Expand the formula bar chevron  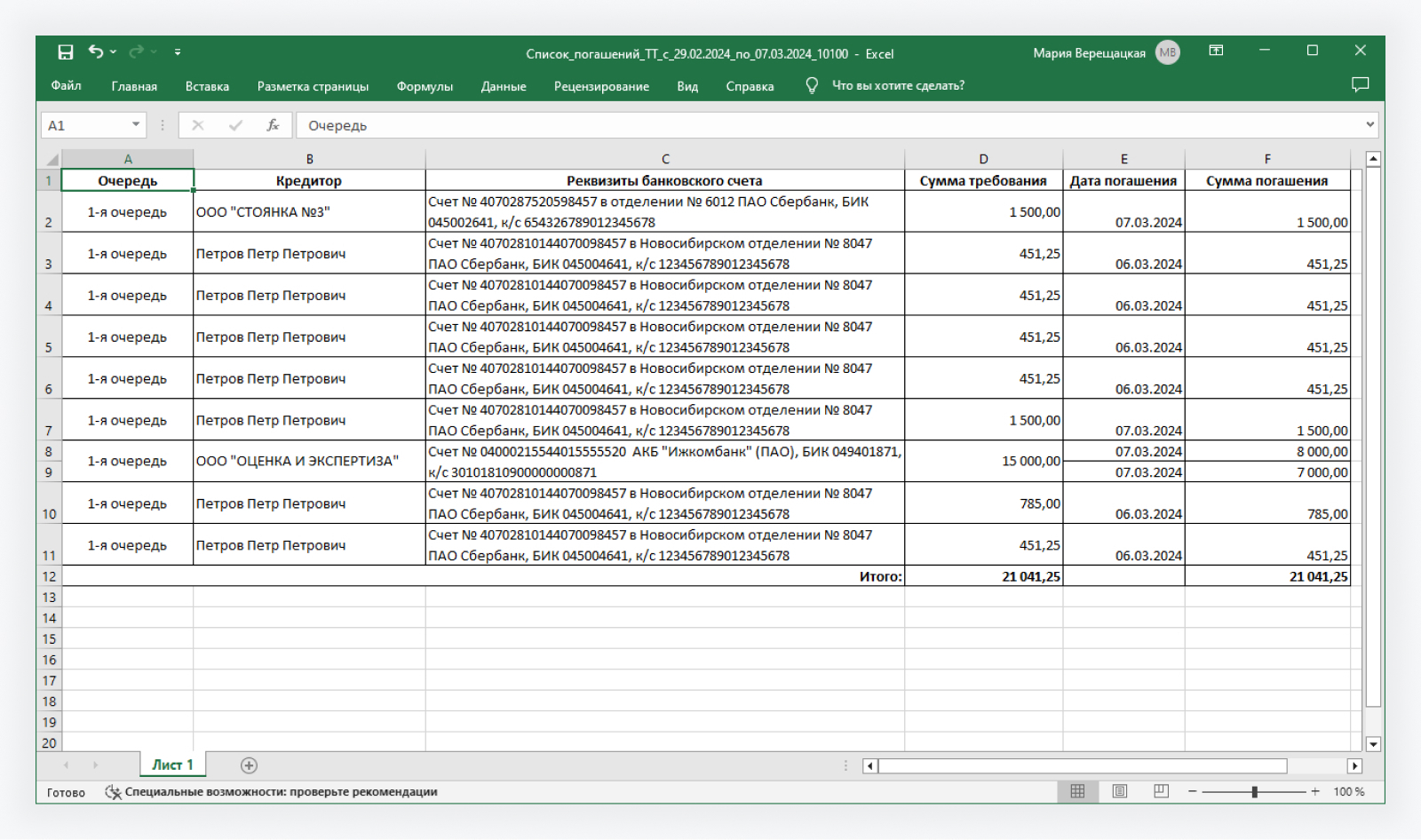point(1370,124)
